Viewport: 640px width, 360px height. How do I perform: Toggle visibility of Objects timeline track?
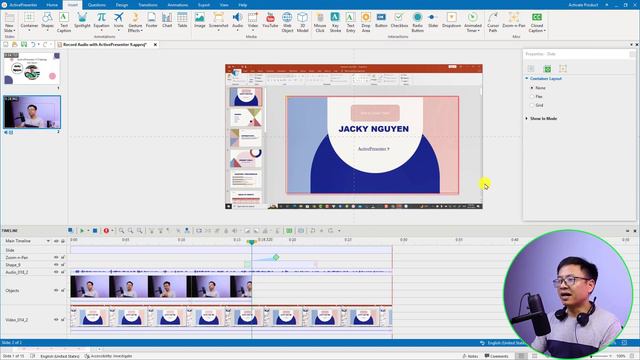(x=56, y=291)
